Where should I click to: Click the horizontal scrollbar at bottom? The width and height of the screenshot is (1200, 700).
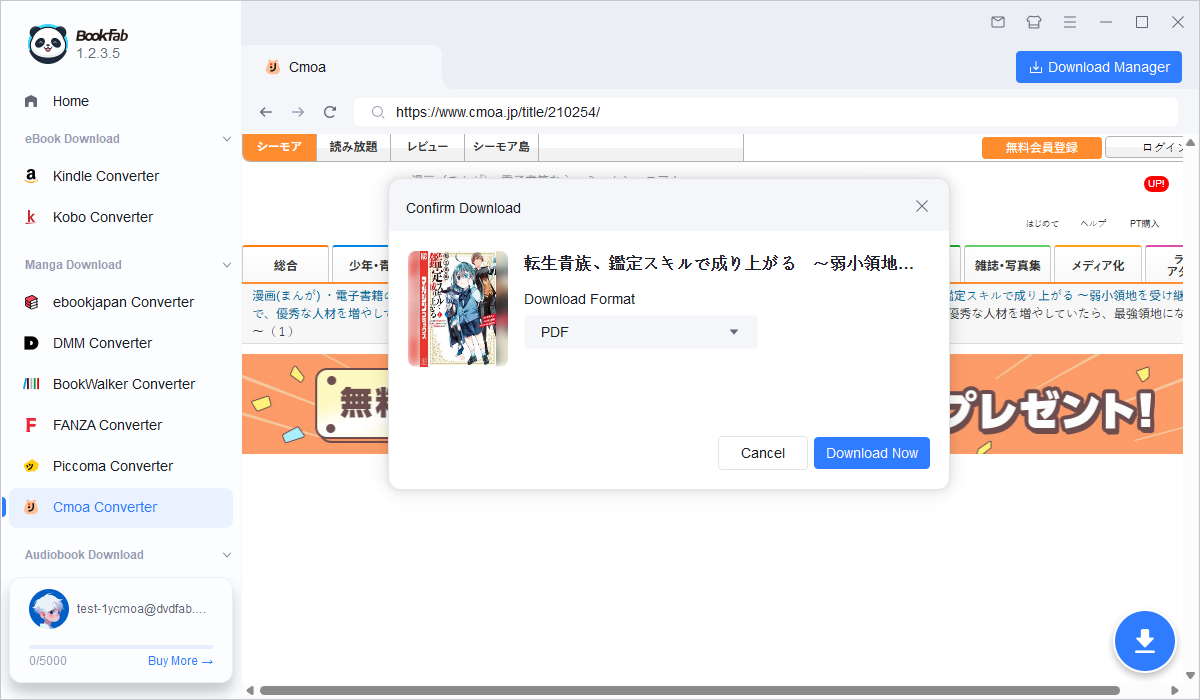690,691
